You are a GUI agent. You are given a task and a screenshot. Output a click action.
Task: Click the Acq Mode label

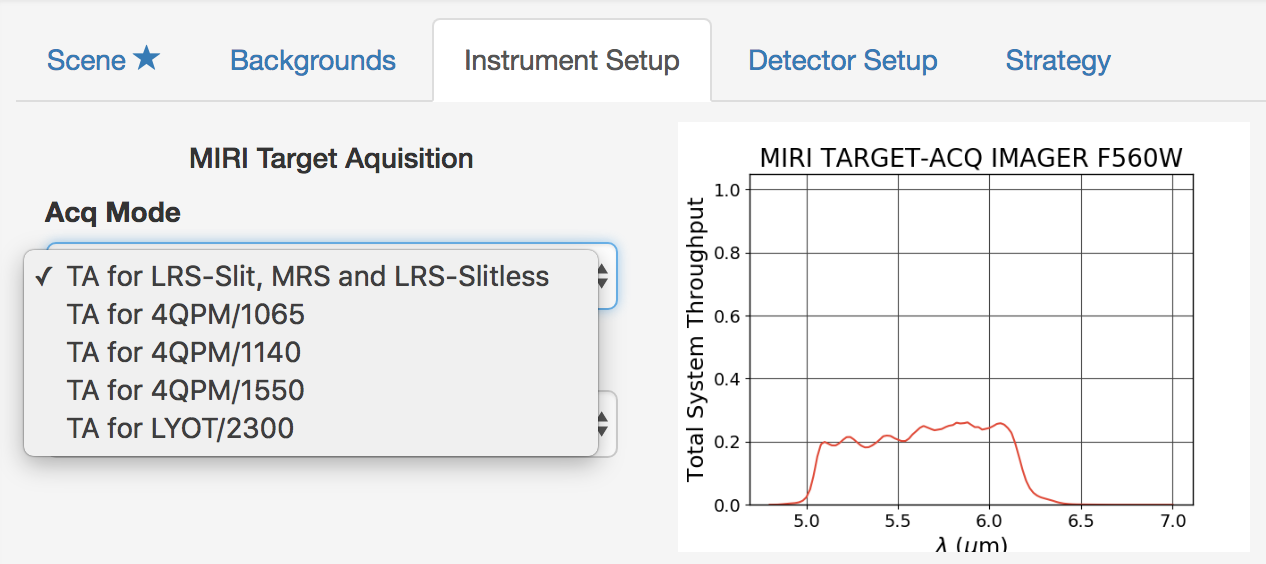[113, 212]
